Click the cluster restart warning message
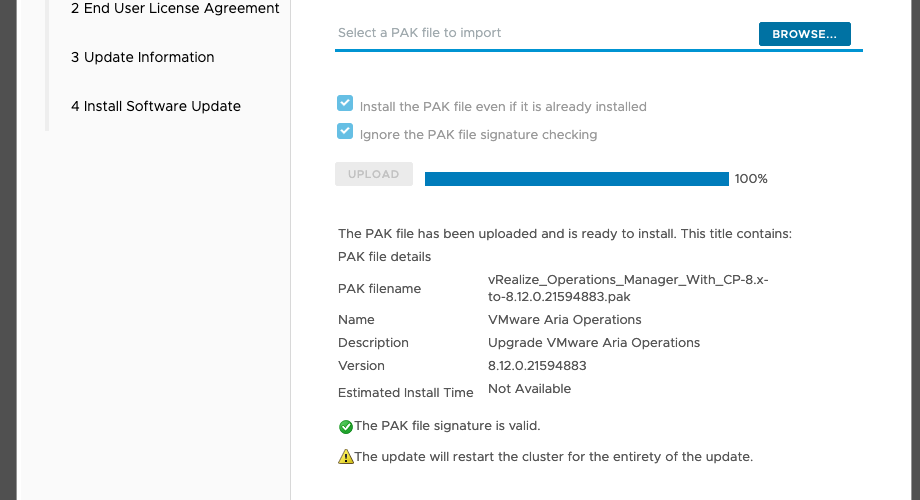This screenshot has width=920, height=500. point(553,457)
